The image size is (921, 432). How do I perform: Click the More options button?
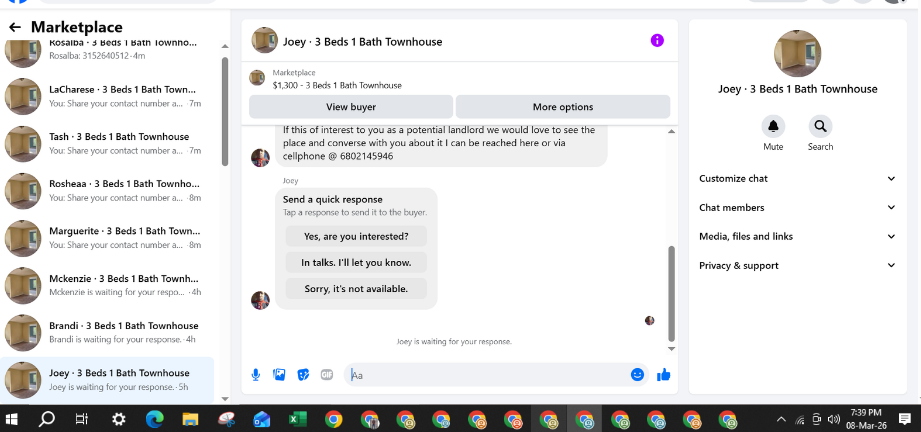563,107
